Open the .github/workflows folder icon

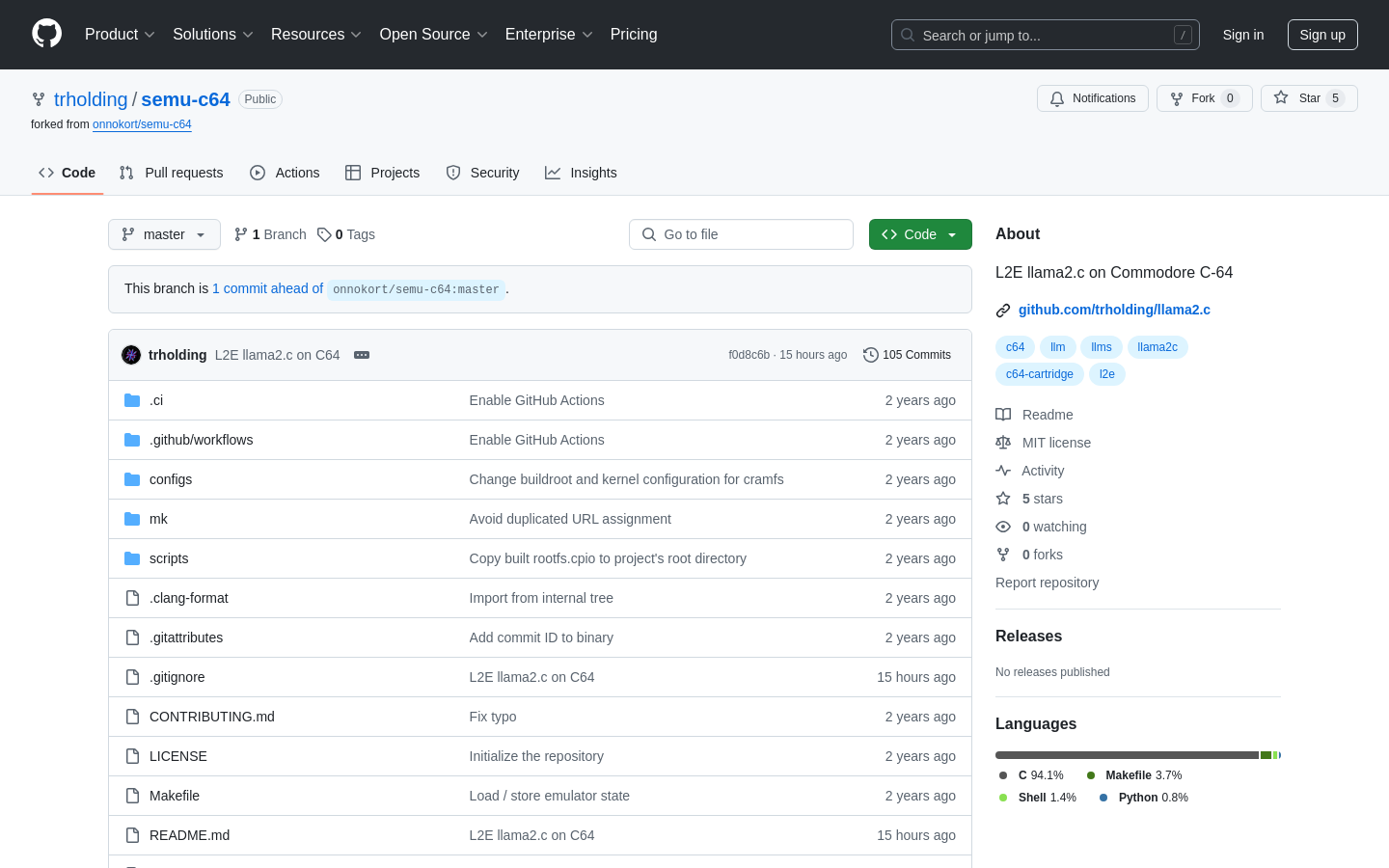(x=132, y=440)
